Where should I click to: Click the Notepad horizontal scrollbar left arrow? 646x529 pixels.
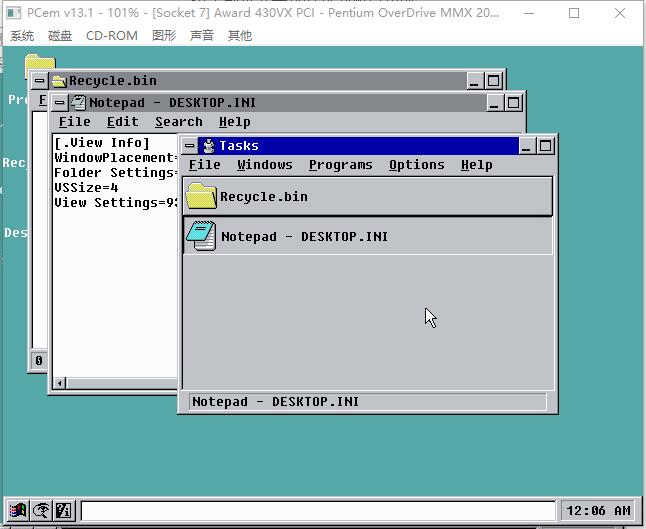(x=60, y=383)
